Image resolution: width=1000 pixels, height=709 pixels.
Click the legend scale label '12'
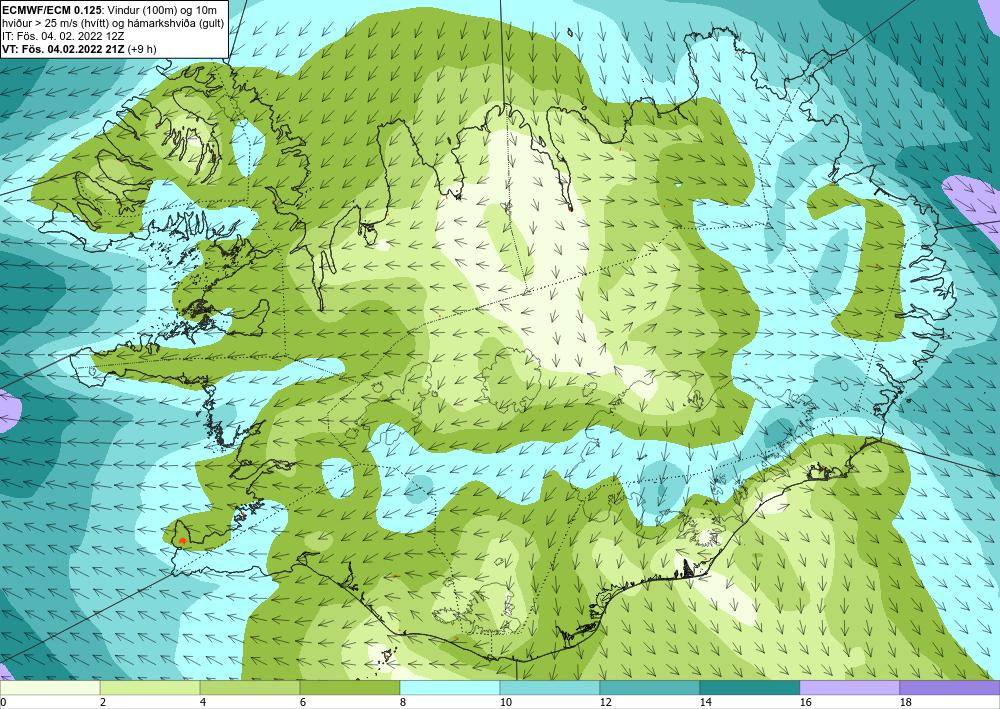tap(606, 702)
